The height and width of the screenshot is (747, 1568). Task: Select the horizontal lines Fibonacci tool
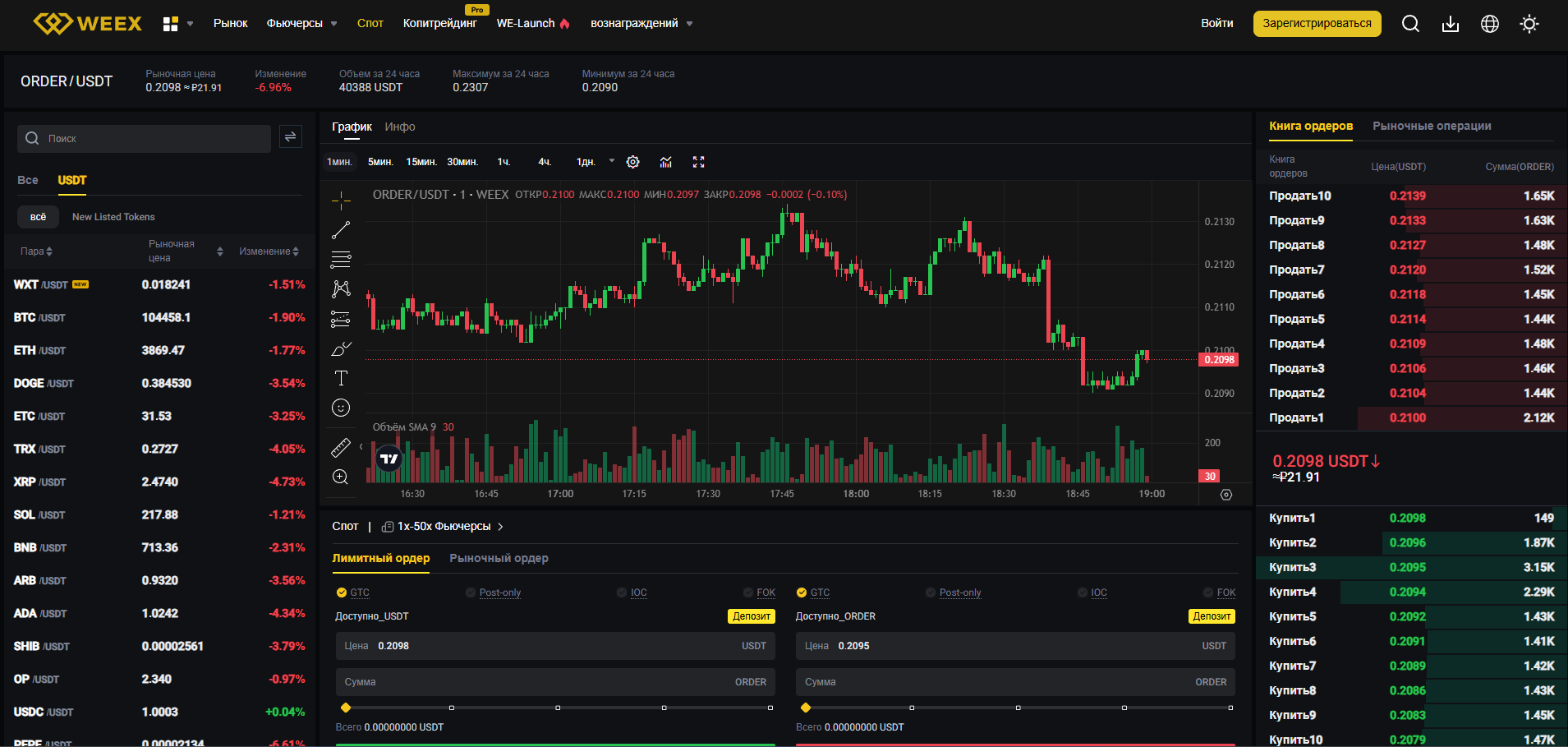click(341, 260)
